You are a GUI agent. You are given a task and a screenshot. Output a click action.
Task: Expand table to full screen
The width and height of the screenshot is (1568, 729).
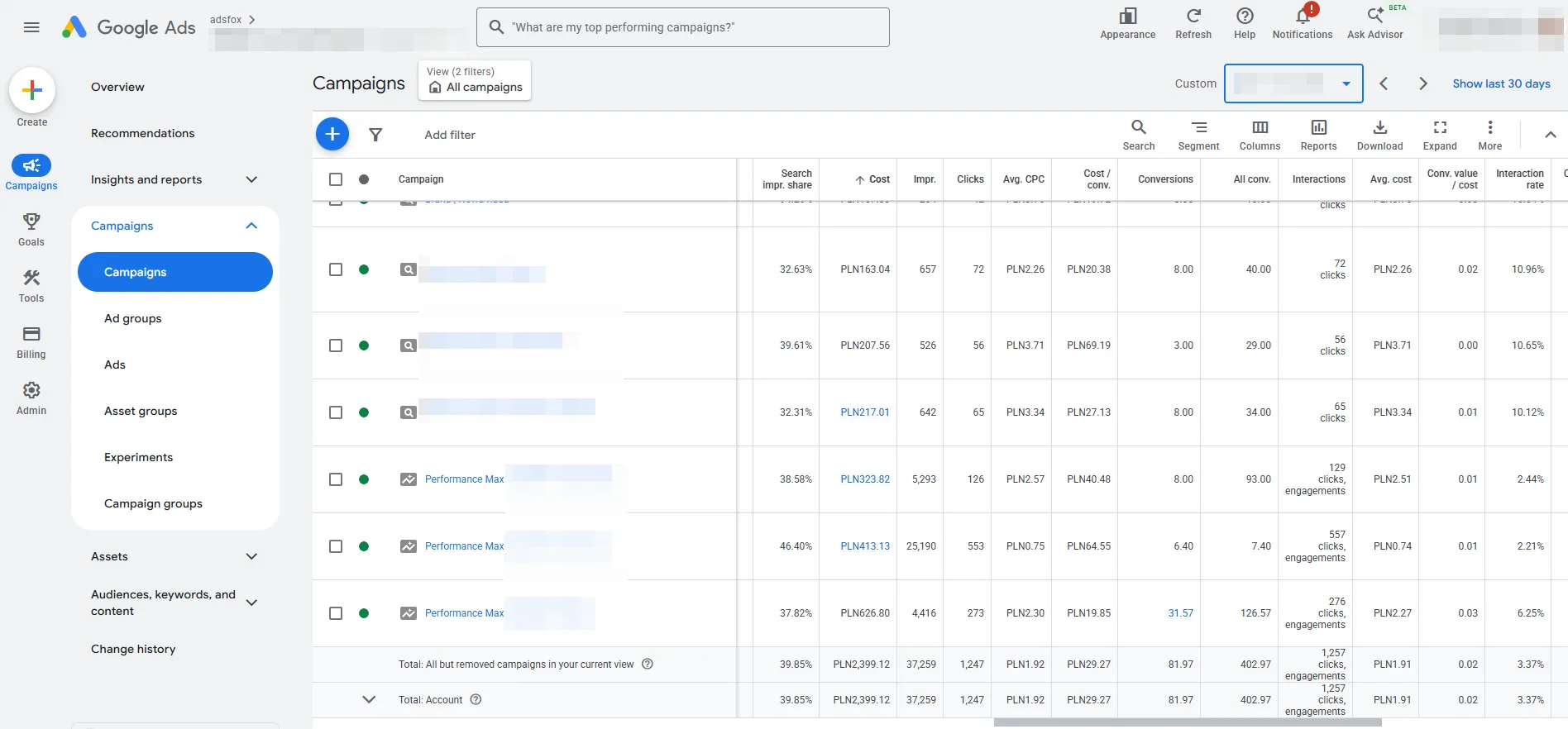click(x=1440, y=135)
